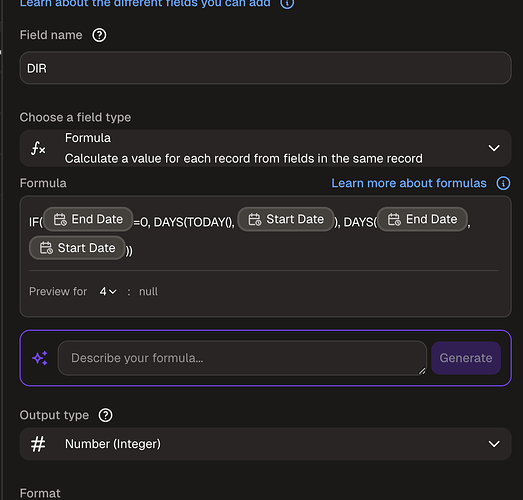
Task: Open the field type dropdown chevron
Action: click(494, 148)
